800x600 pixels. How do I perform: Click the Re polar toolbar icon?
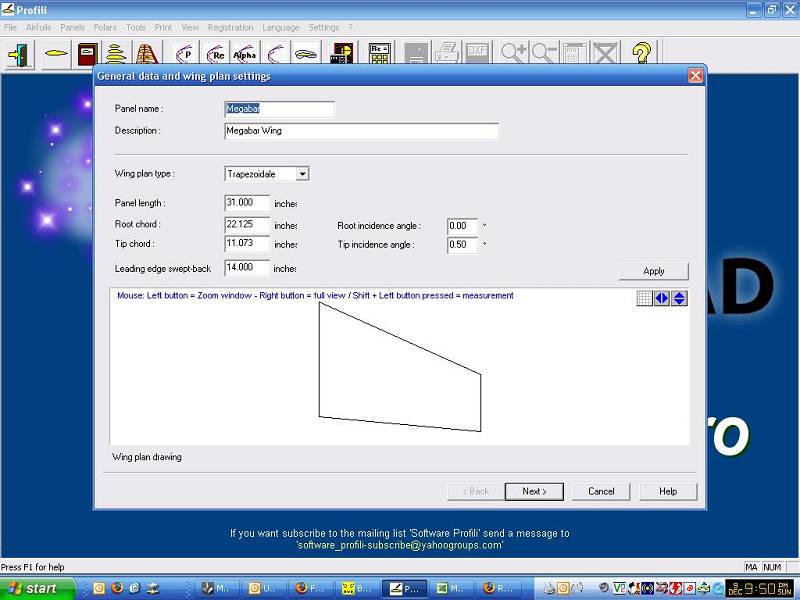tap(216, 54)
